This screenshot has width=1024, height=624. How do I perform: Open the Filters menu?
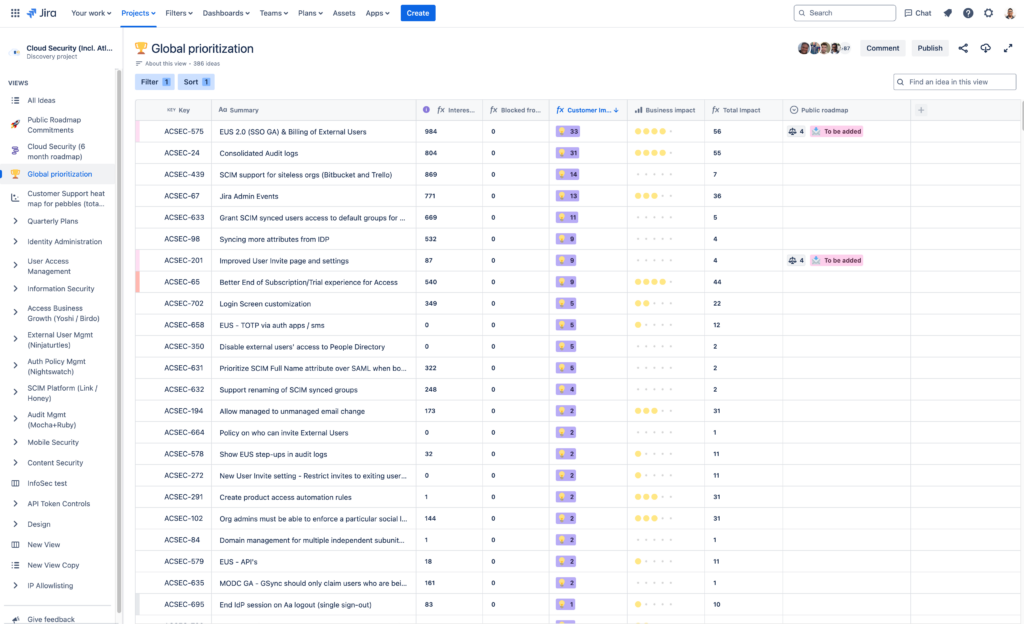(x=178, y=13)
